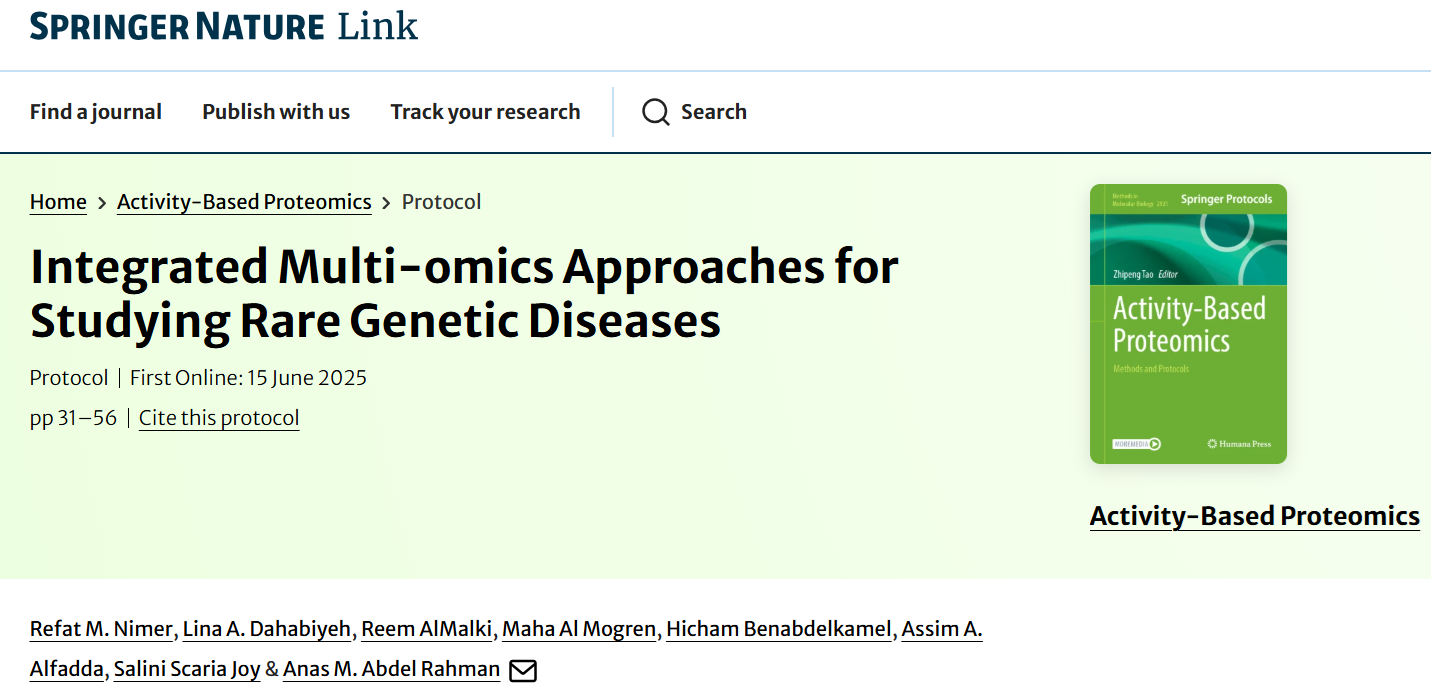
Task: Open Activity-Based Proteomics title under cover
Action: click(x=1254, y=516)
